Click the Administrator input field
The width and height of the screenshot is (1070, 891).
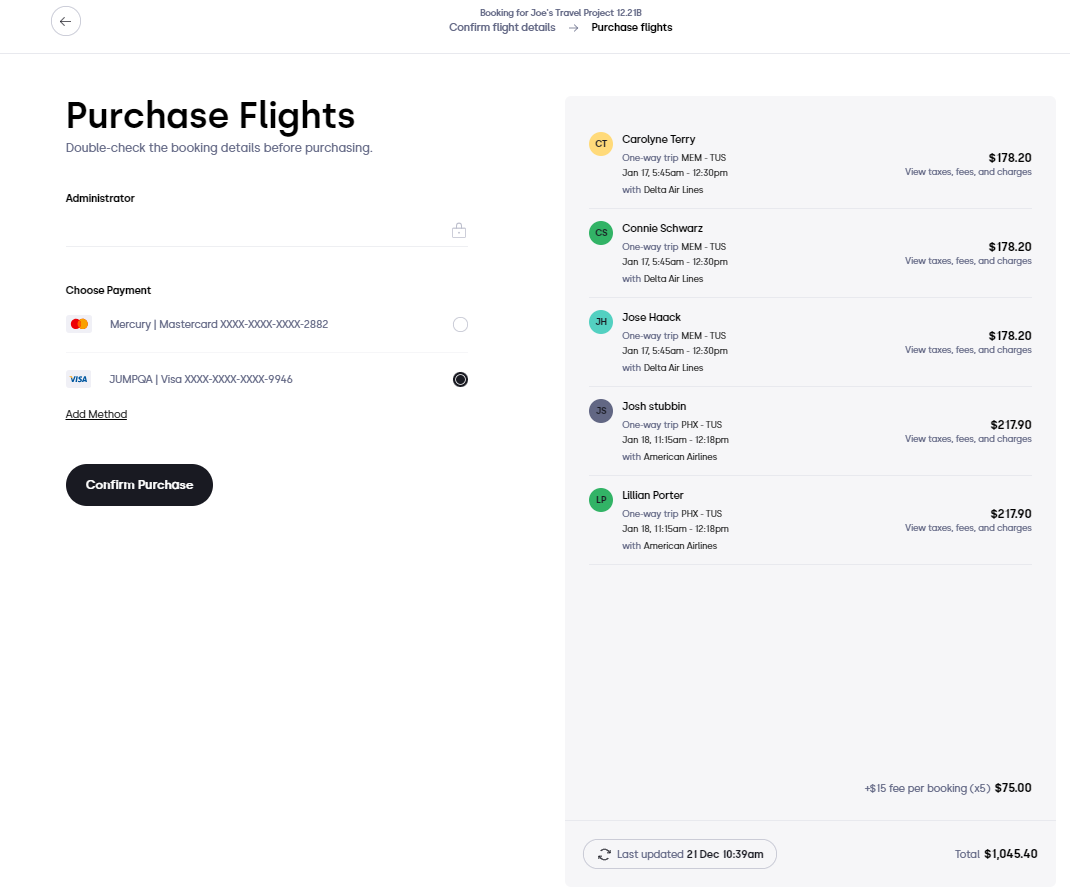point(267,231)
